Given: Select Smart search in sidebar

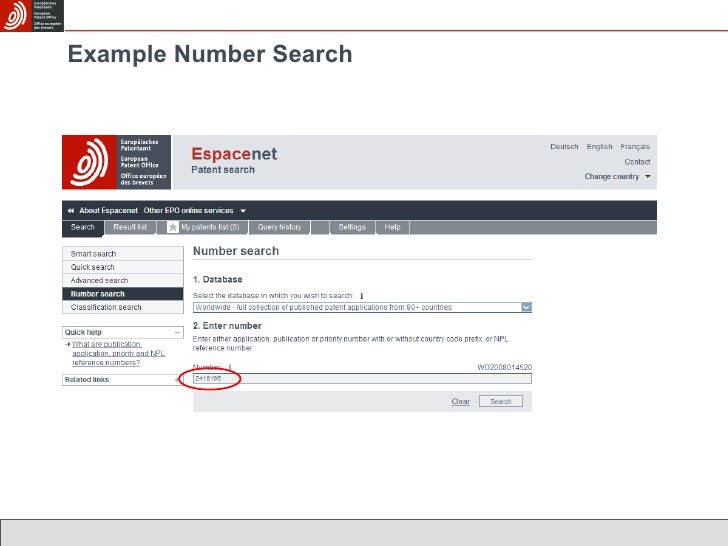Looking at the screenshot, I should tap(123, 254).
